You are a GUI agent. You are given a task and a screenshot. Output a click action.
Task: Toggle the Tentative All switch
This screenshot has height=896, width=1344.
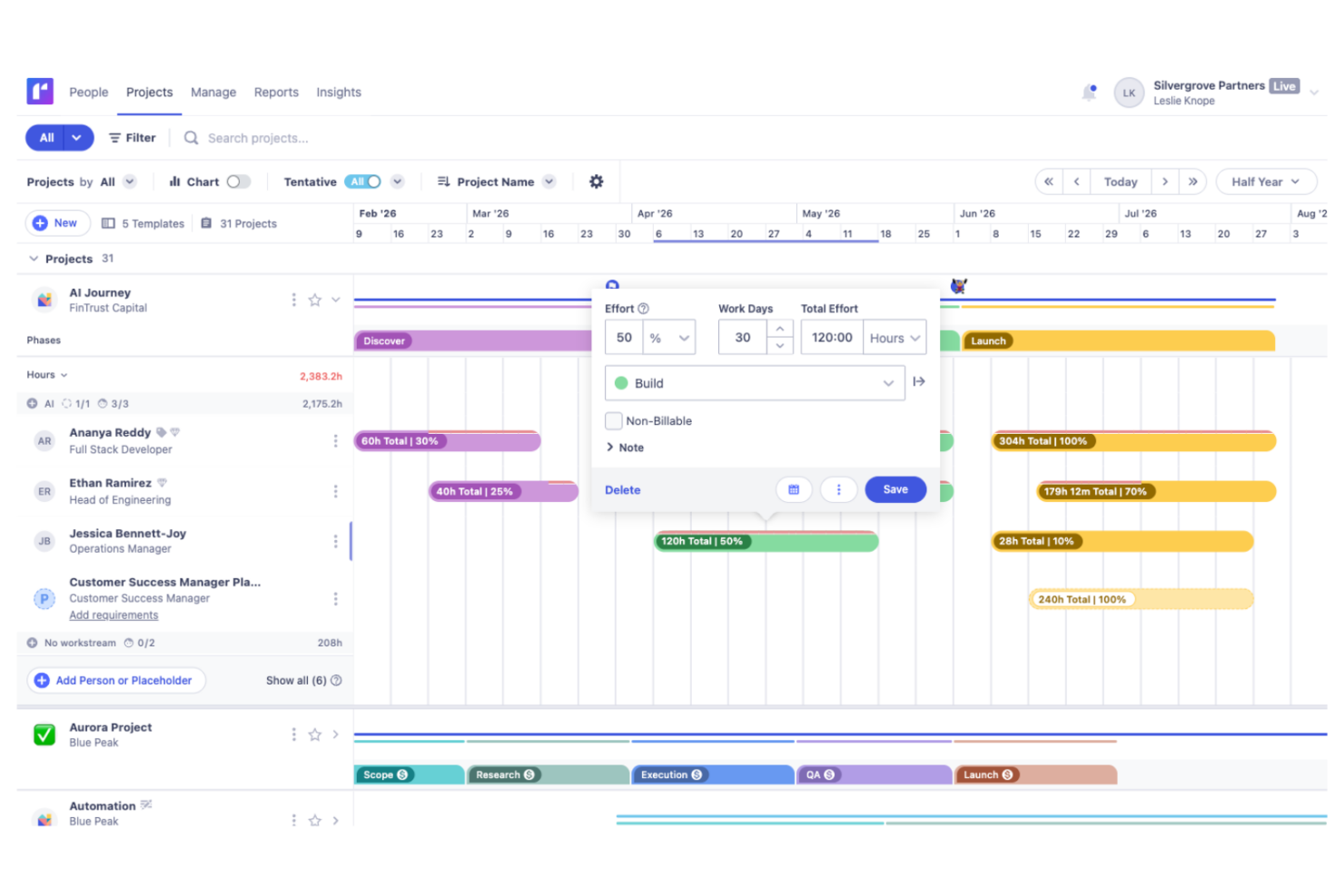point(363,182)
